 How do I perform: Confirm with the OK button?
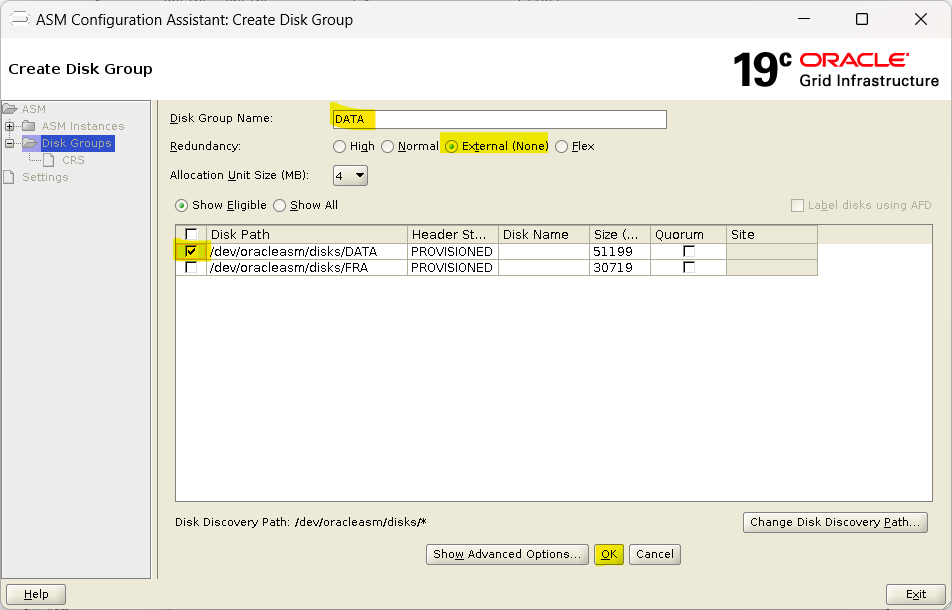click(x=609, y=554)
